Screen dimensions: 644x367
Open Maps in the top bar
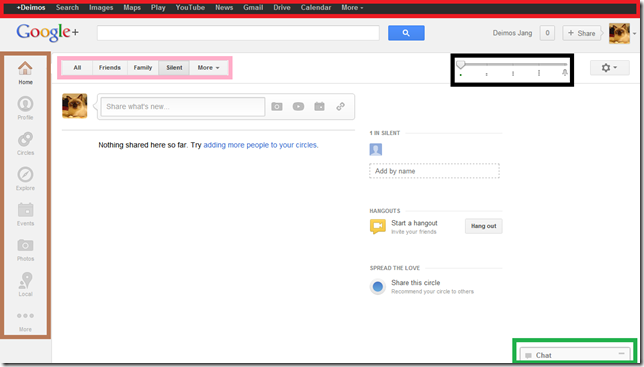132,7
